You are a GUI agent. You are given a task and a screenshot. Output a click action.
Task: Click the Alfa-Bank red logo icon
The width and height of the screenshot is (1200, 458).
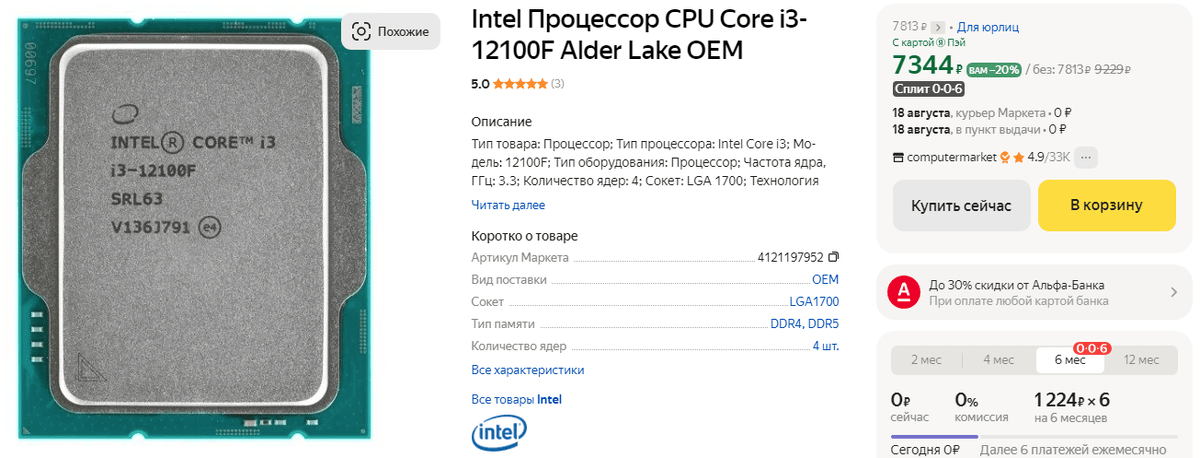click(904, 292)
